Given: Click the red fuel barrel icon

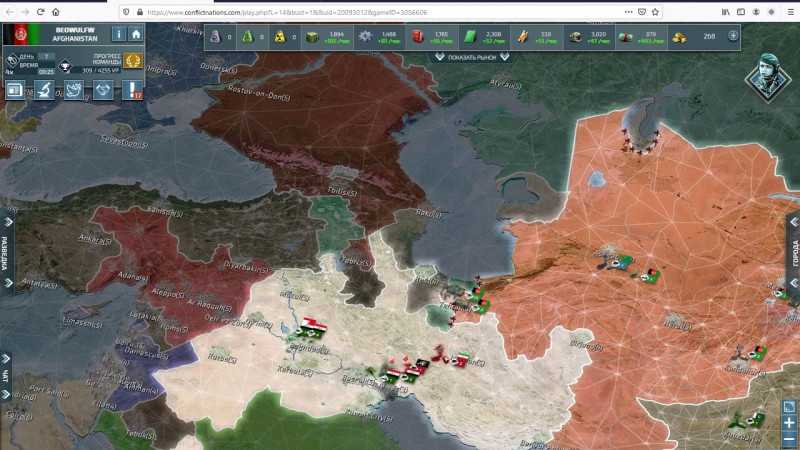Looking at the screenshot, I should (x=418, y=37).
